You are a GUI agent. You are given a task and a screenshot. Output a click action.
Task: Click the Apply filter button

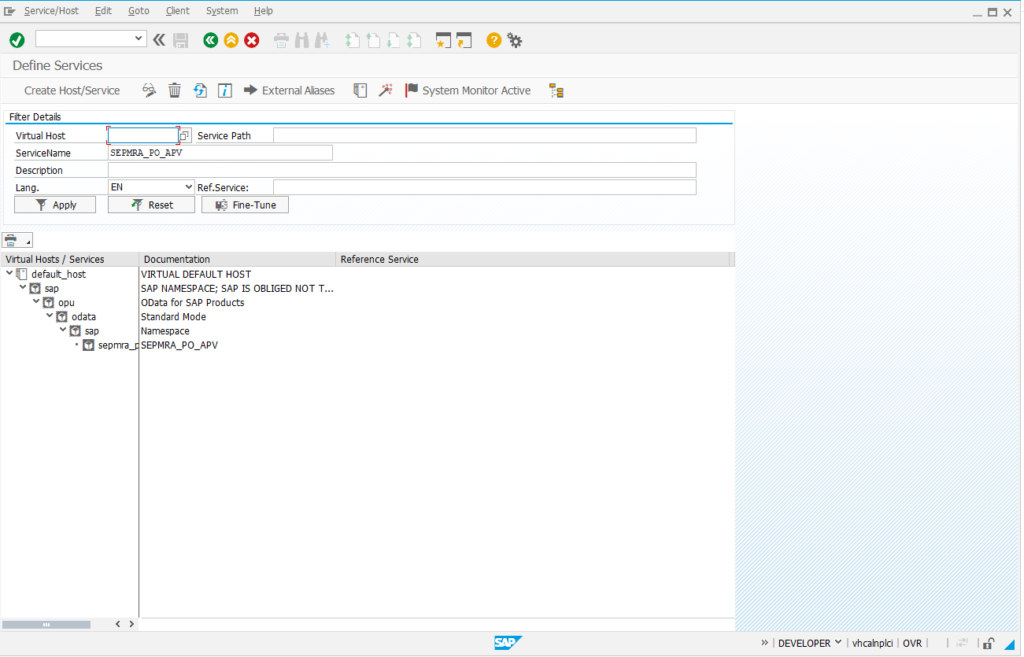pyautogui.click(x=55, y=204)
